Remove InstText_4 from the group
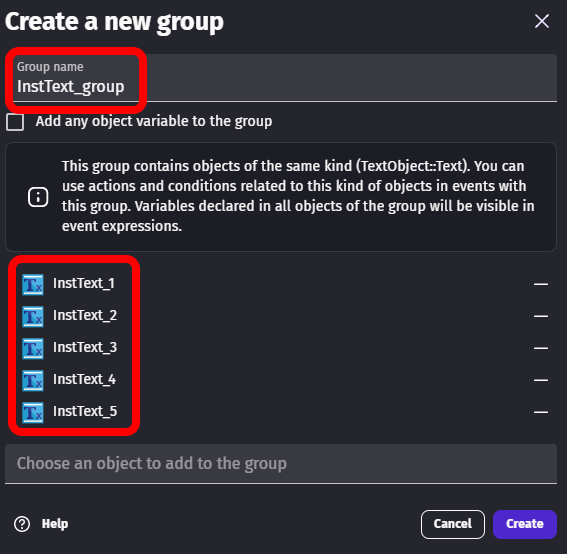Viewport: 567px width, 554px height. click(x=541, y=380)
